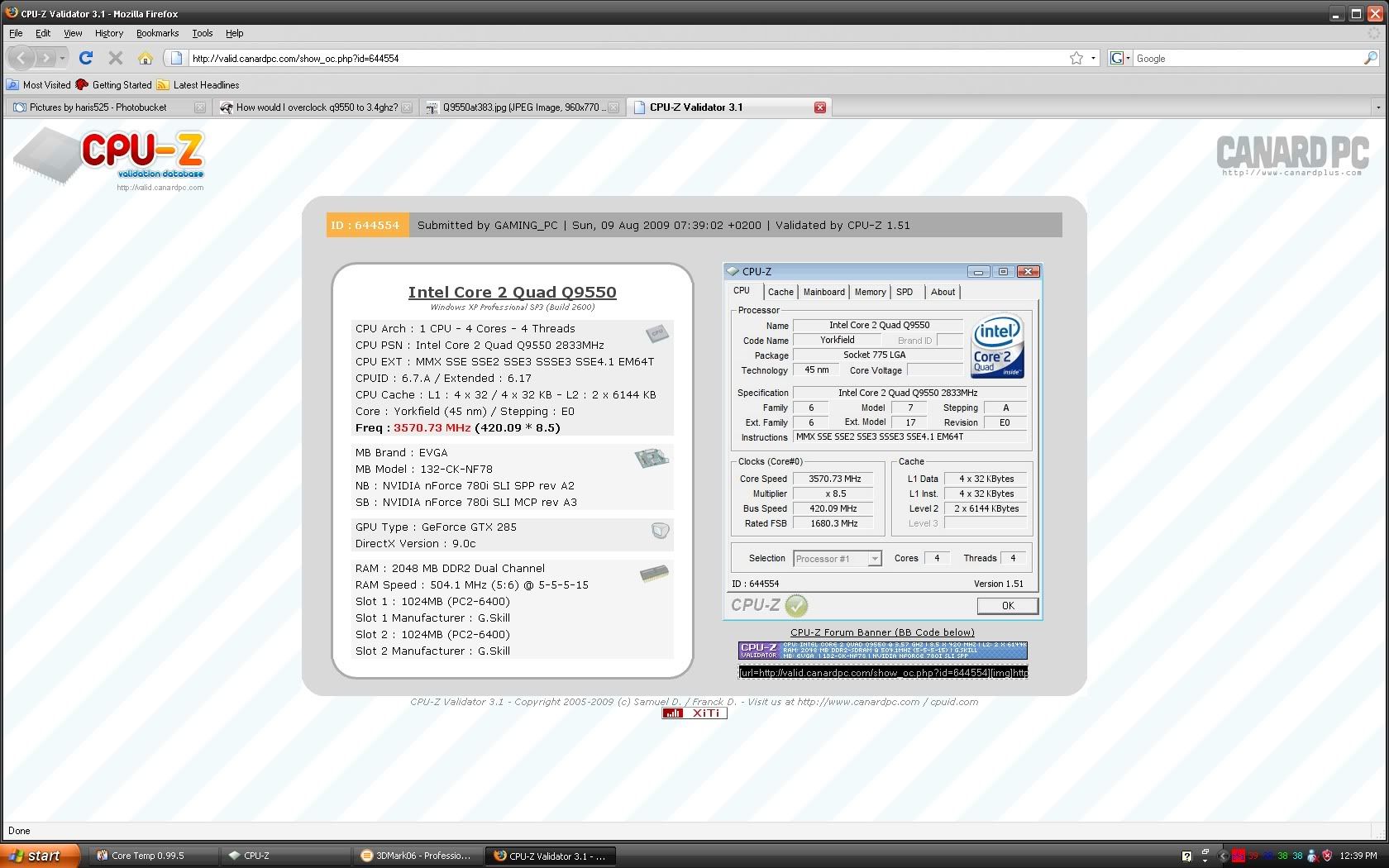Open the address bar history dropdown

pyautogui.click(x=1093, y=58)
